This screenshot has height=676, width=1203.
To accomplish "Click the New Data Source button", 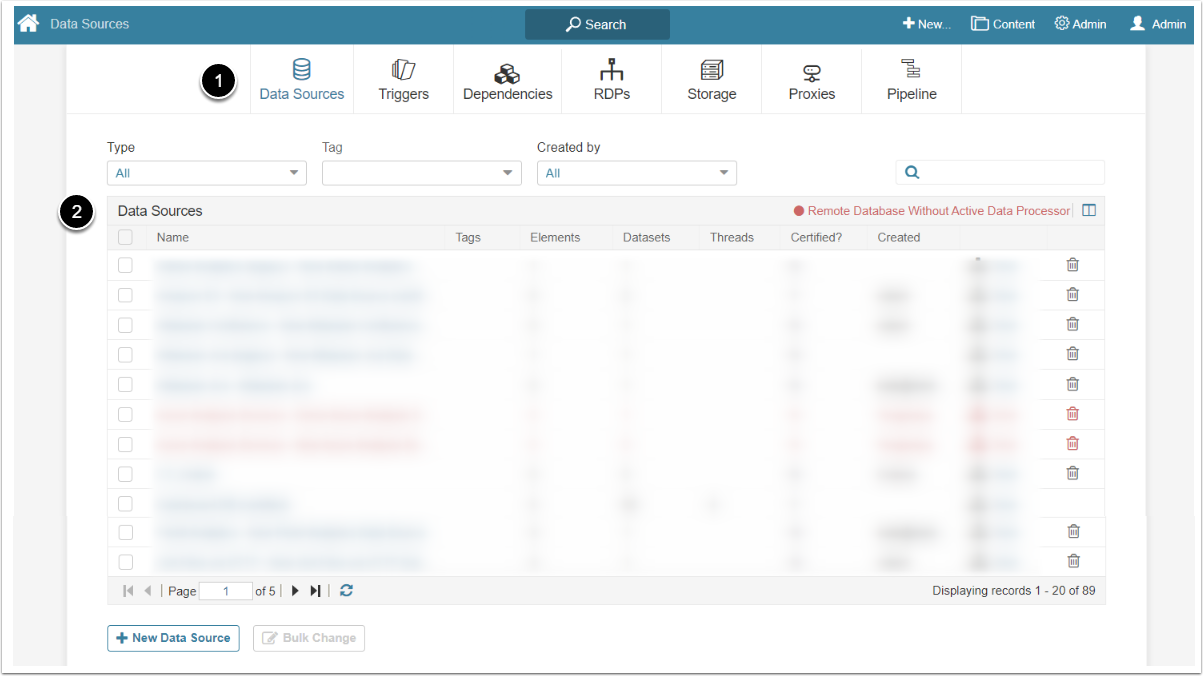I will [173, 638].
